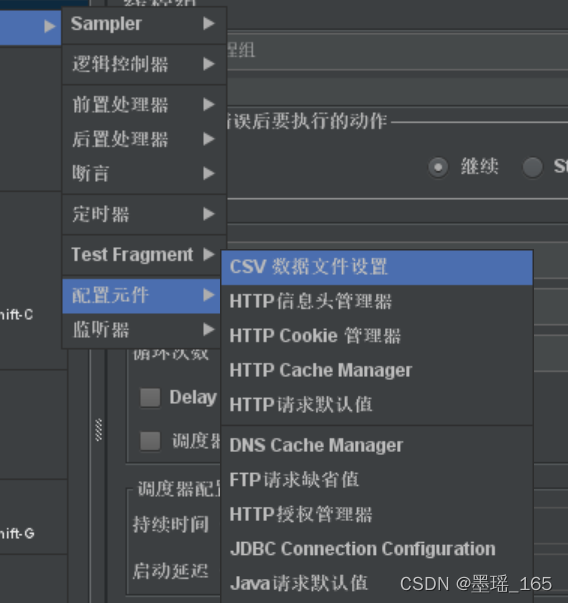Select CSV 数据文件设置 menu entry
This screenshot has height=603, width=568.
pyautogui.click(x=377, y=267)
